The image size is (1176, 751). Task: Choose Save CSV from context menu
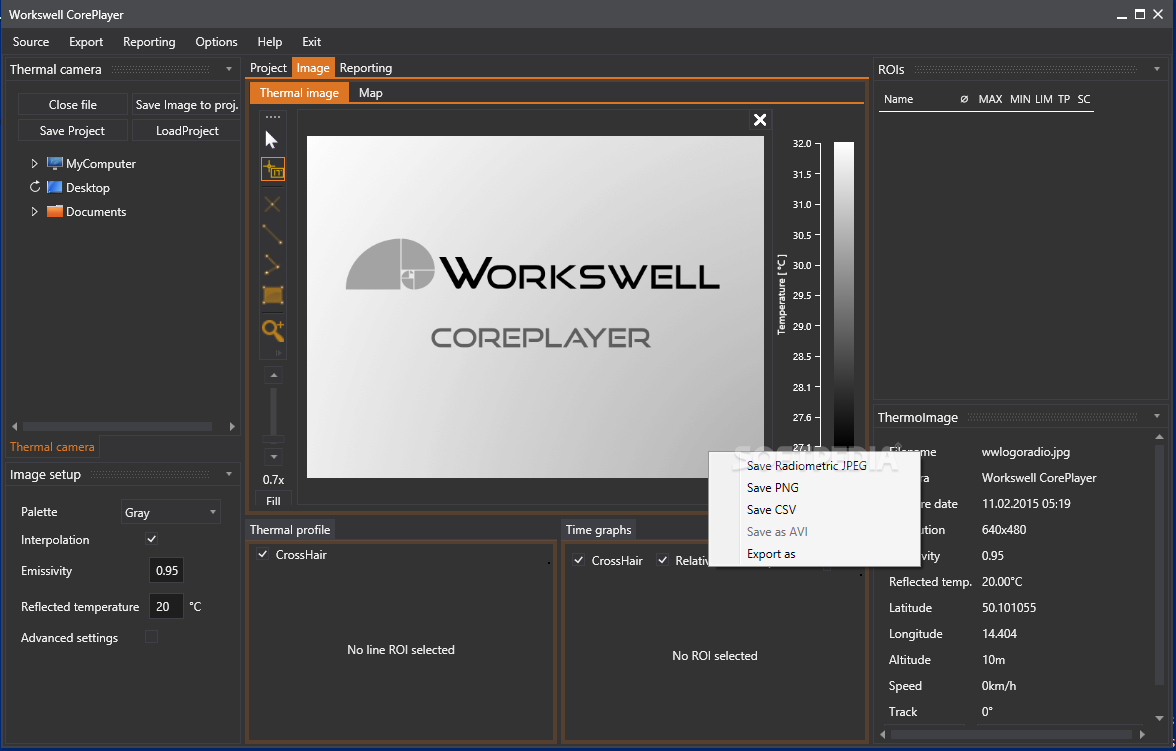click(x=771, y=509)
